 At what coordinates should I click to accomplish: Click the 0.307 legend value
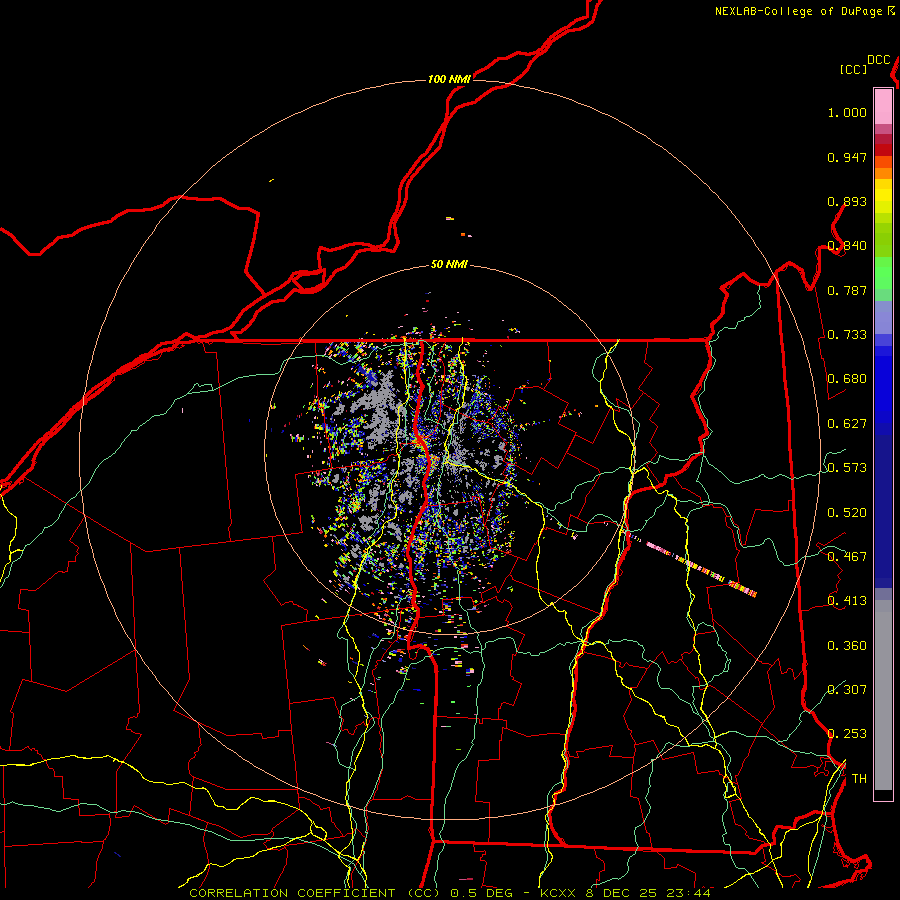[847, 689]
